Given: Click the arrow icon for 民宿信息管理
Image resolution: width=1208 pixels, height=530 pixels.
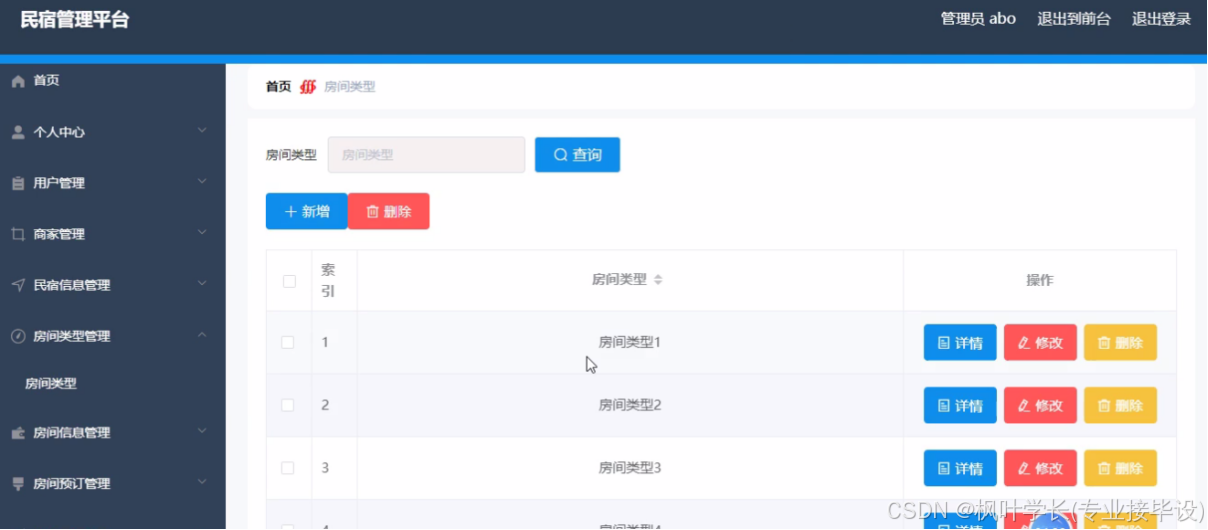Looking at the screenshot, I should coord(18,285).
